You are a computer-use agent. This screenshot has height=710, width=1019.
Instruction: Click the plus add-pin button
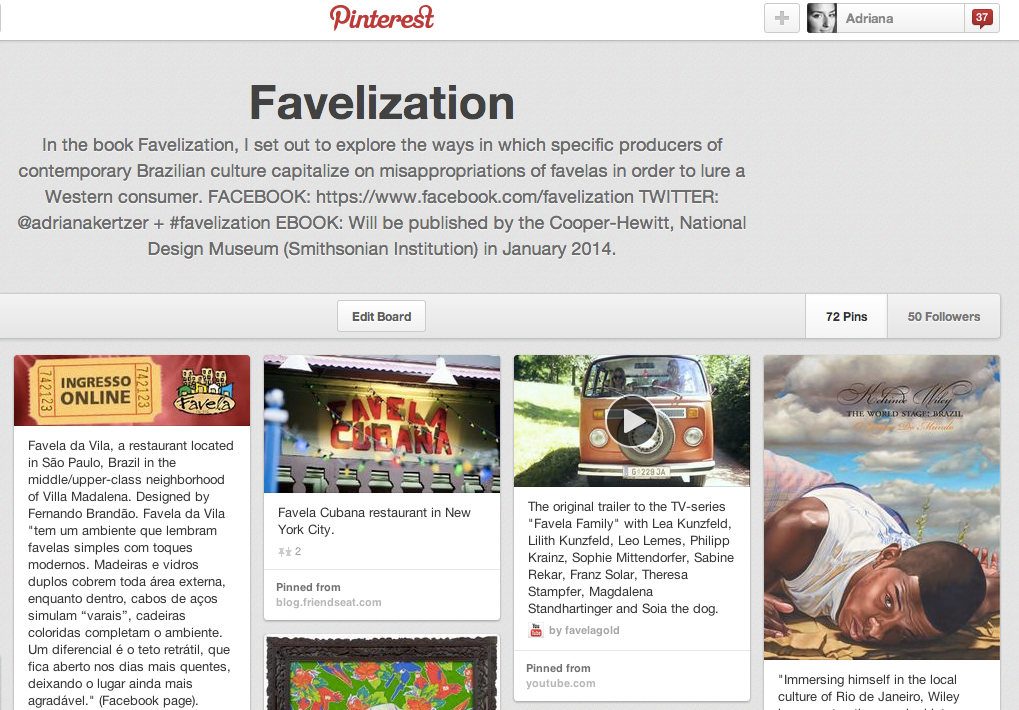click(x=782, y=18)
